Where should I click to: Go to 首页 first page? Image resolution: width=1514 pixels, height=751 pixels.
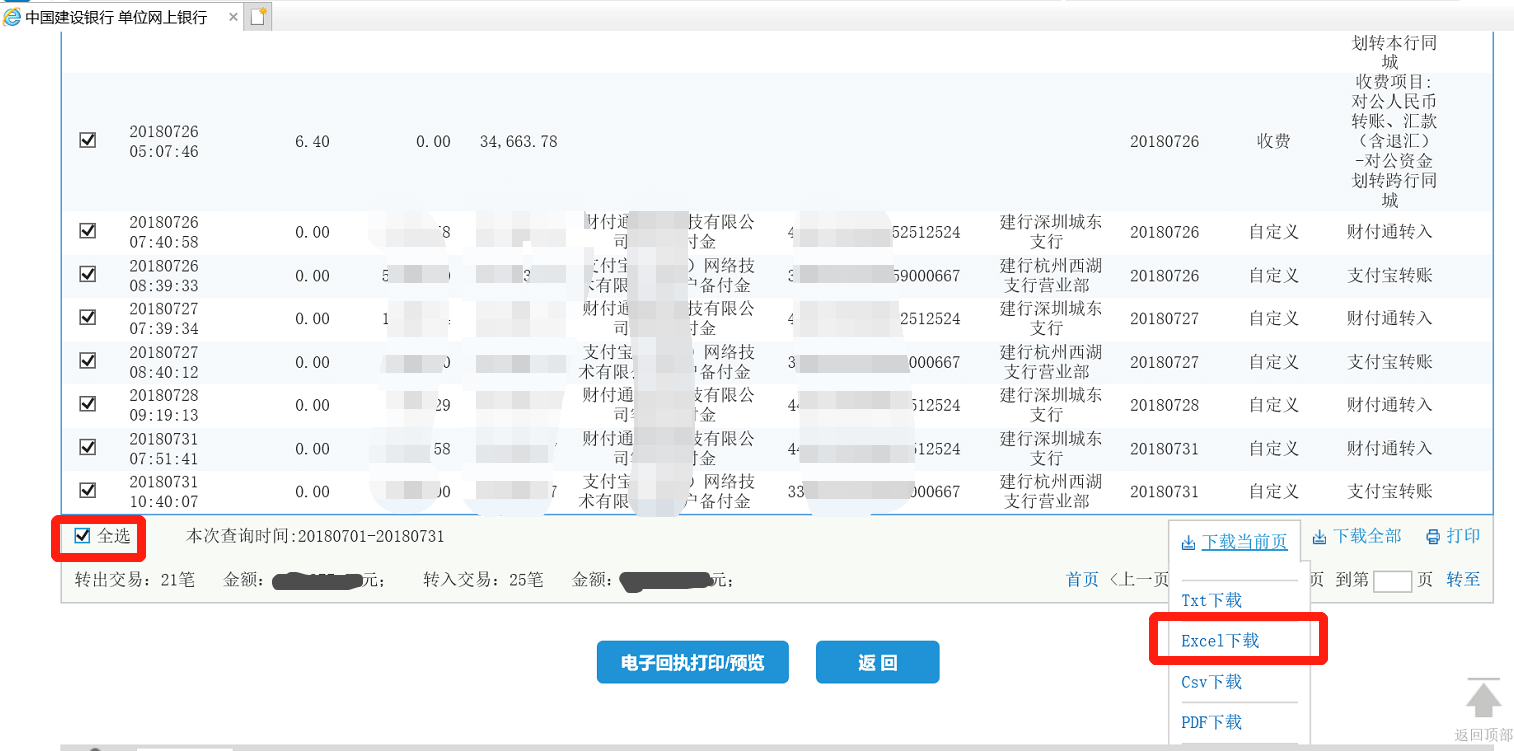point(1082,580)
